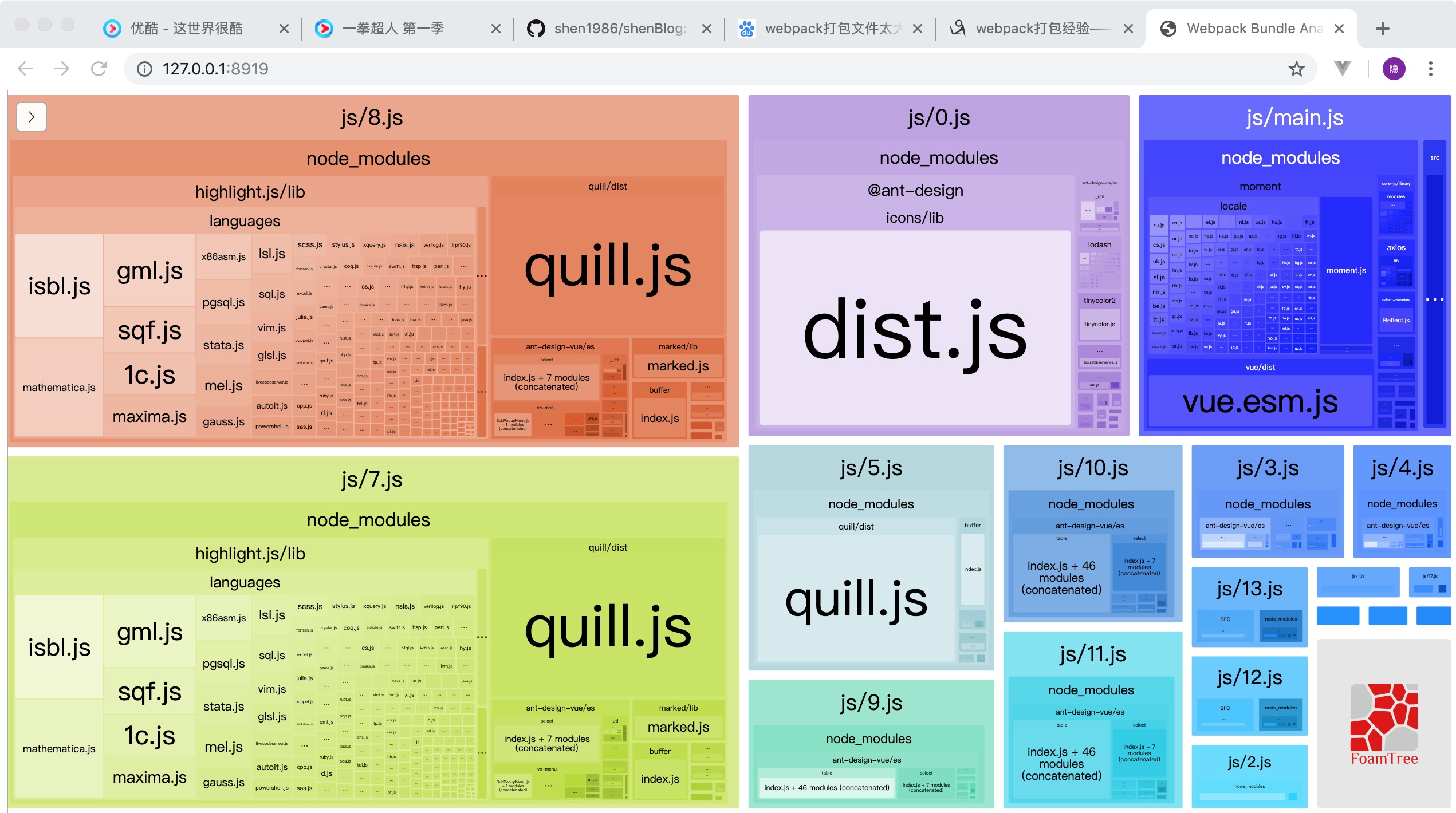Click @ant-design group label in js/0.js
Screen dimensions: 1456x813
click(915, 190)
